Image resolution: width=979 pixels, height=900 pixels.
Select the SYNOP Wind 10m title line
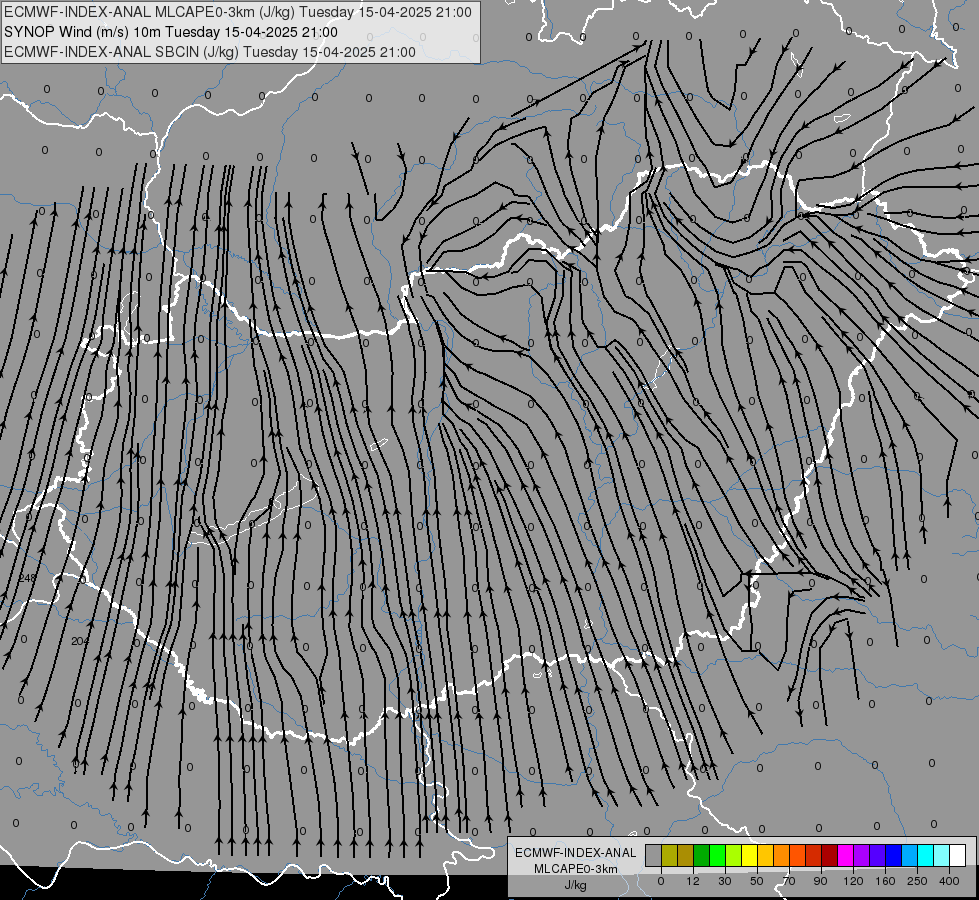[x=170, y=32]
